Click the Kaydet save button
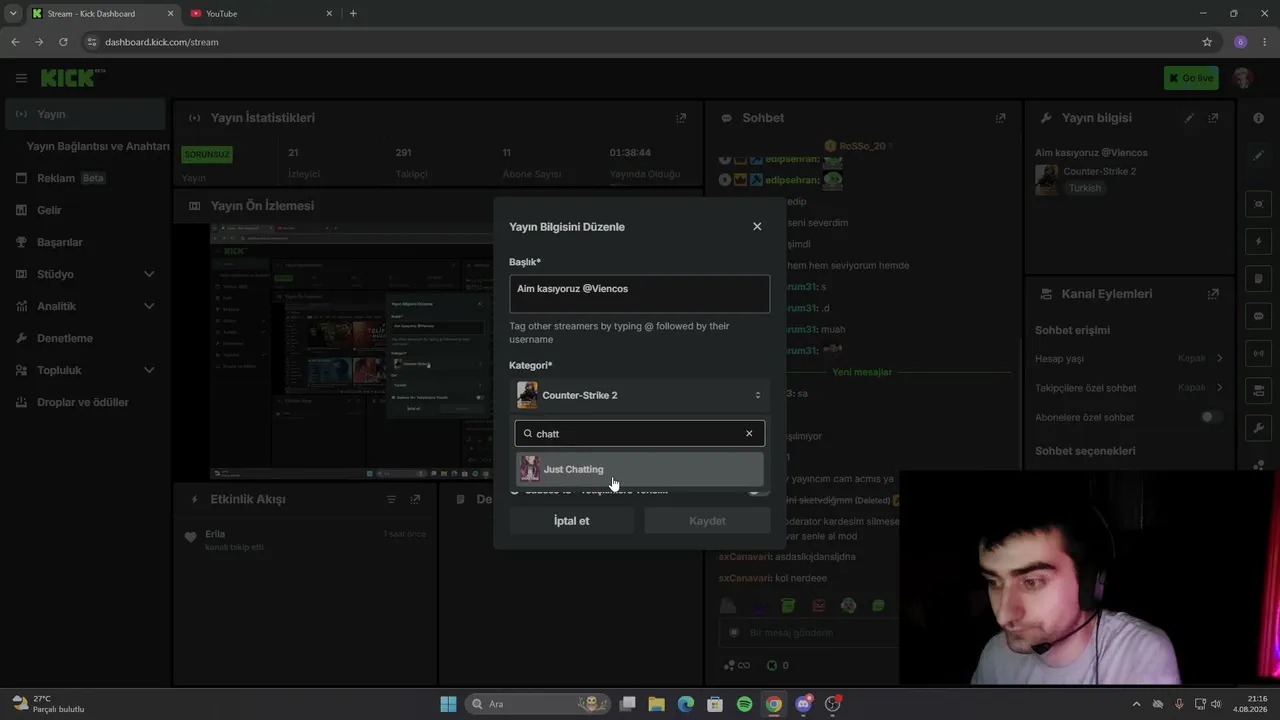The image size is (1280, 720). pyautogui.click(x=707, y=521)
